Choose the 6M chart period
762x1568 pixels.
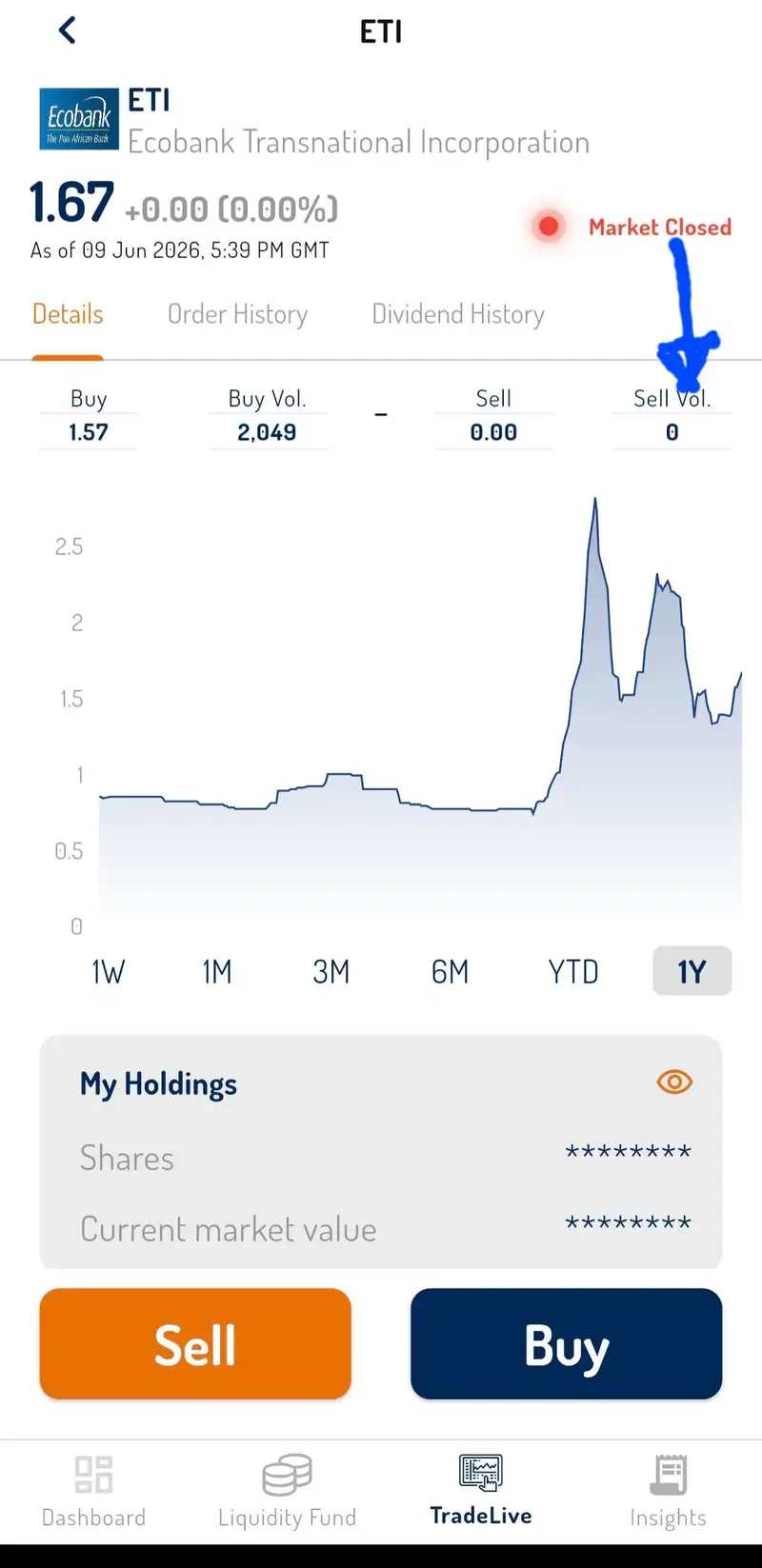tap(450, 972)
